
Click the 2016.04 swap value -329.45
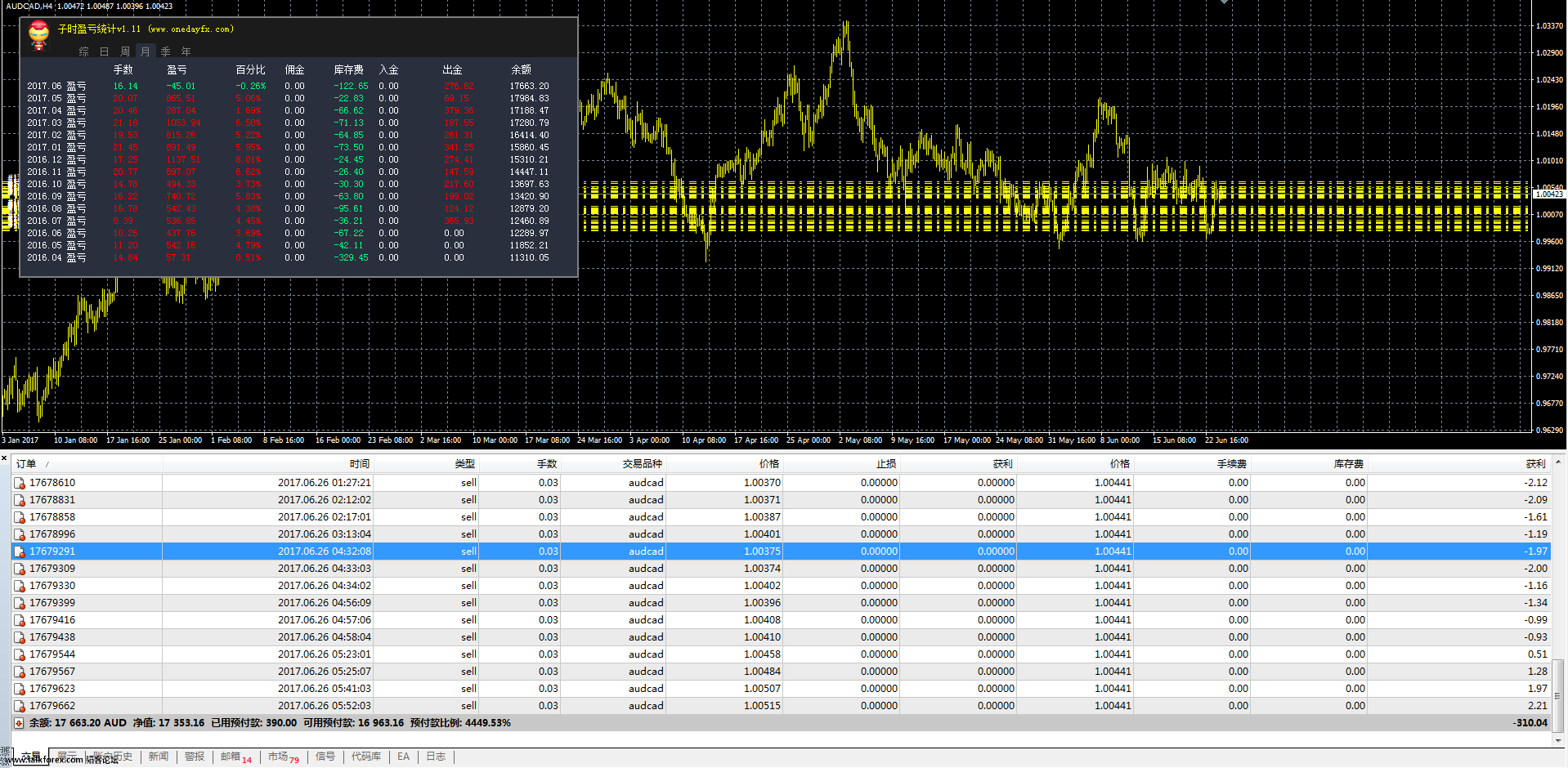351,257
